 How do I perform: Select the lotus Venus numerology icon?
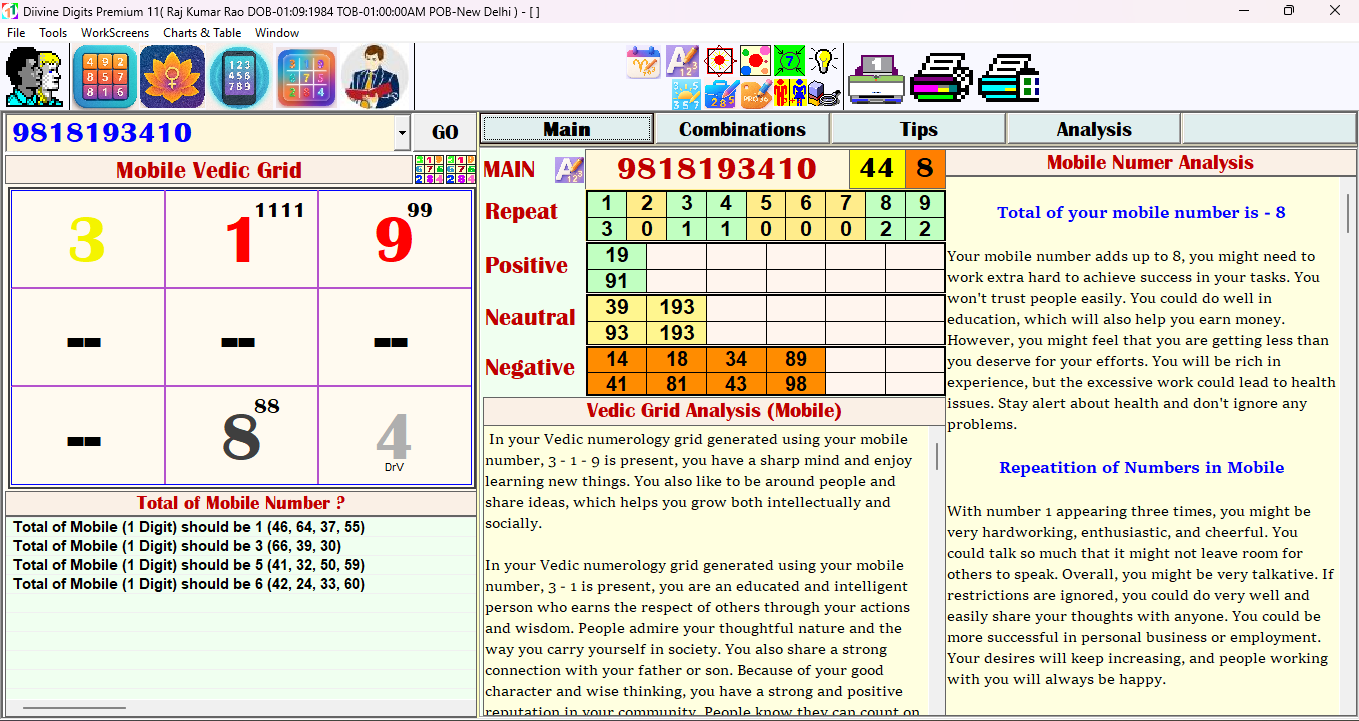[170, 75]
